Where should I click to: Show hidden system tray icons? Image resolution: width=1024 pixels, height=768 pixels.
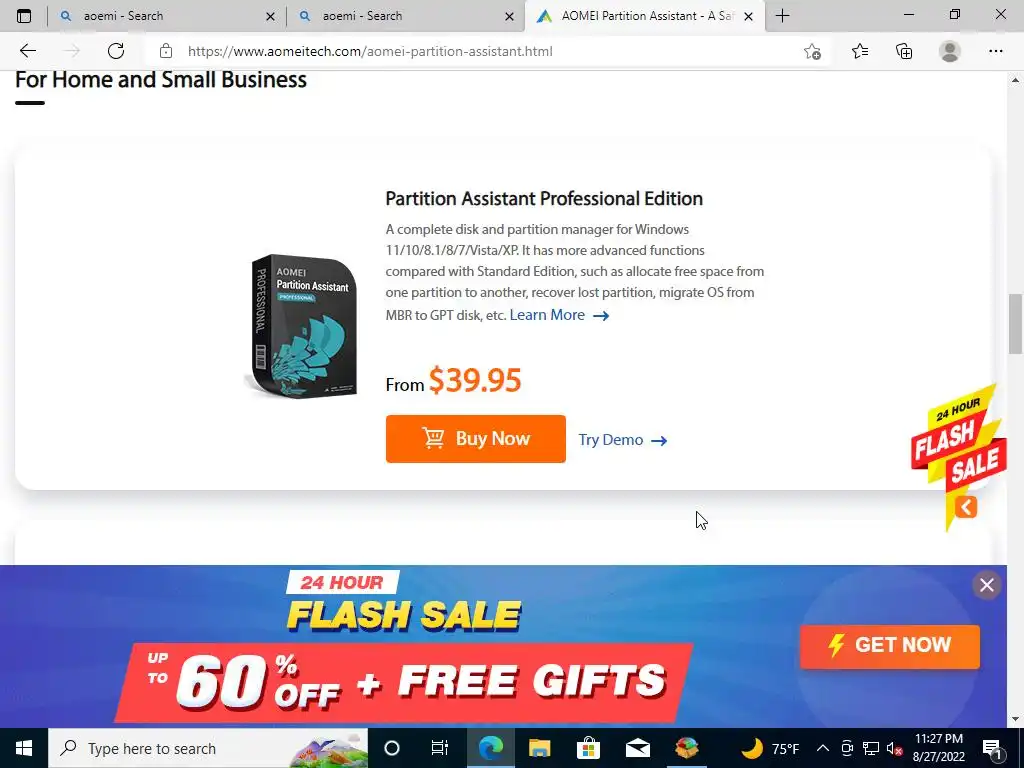(x=823, y=748)
